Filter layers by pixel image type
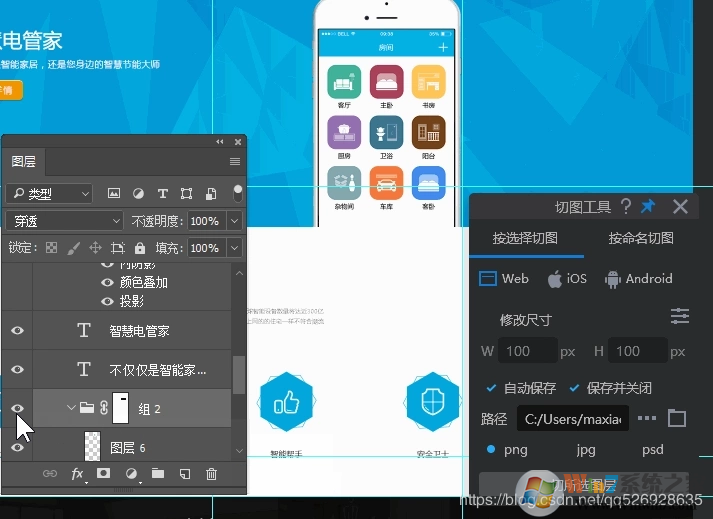 click(114, 194)
